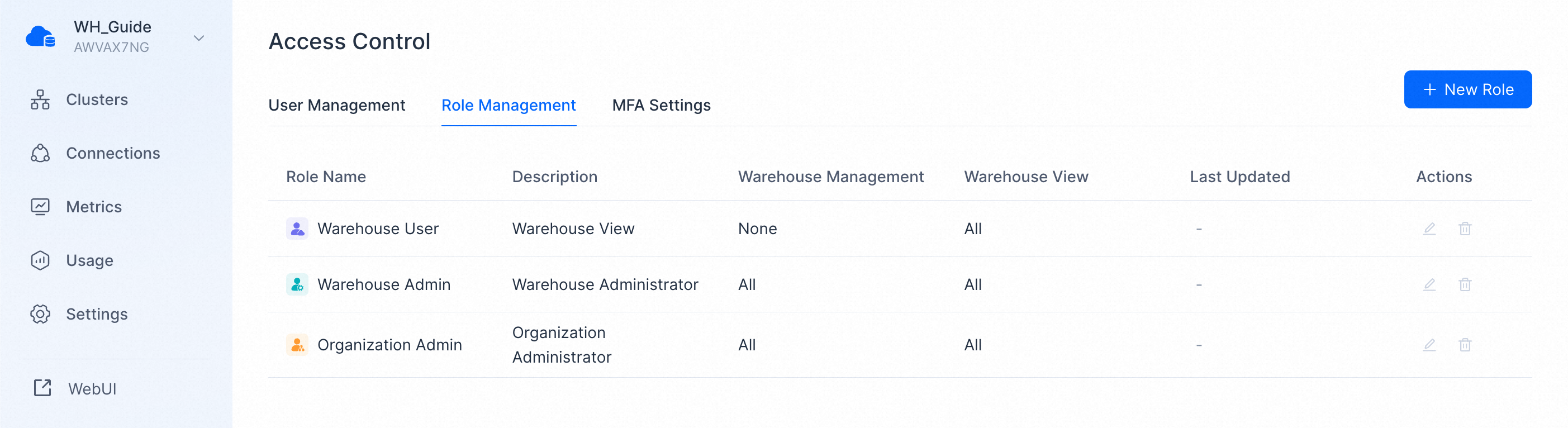Viewport: 1568px width, 428px height.
Task: Edit the Warehouse Admin role
Action: click(x=1429, y=284)
